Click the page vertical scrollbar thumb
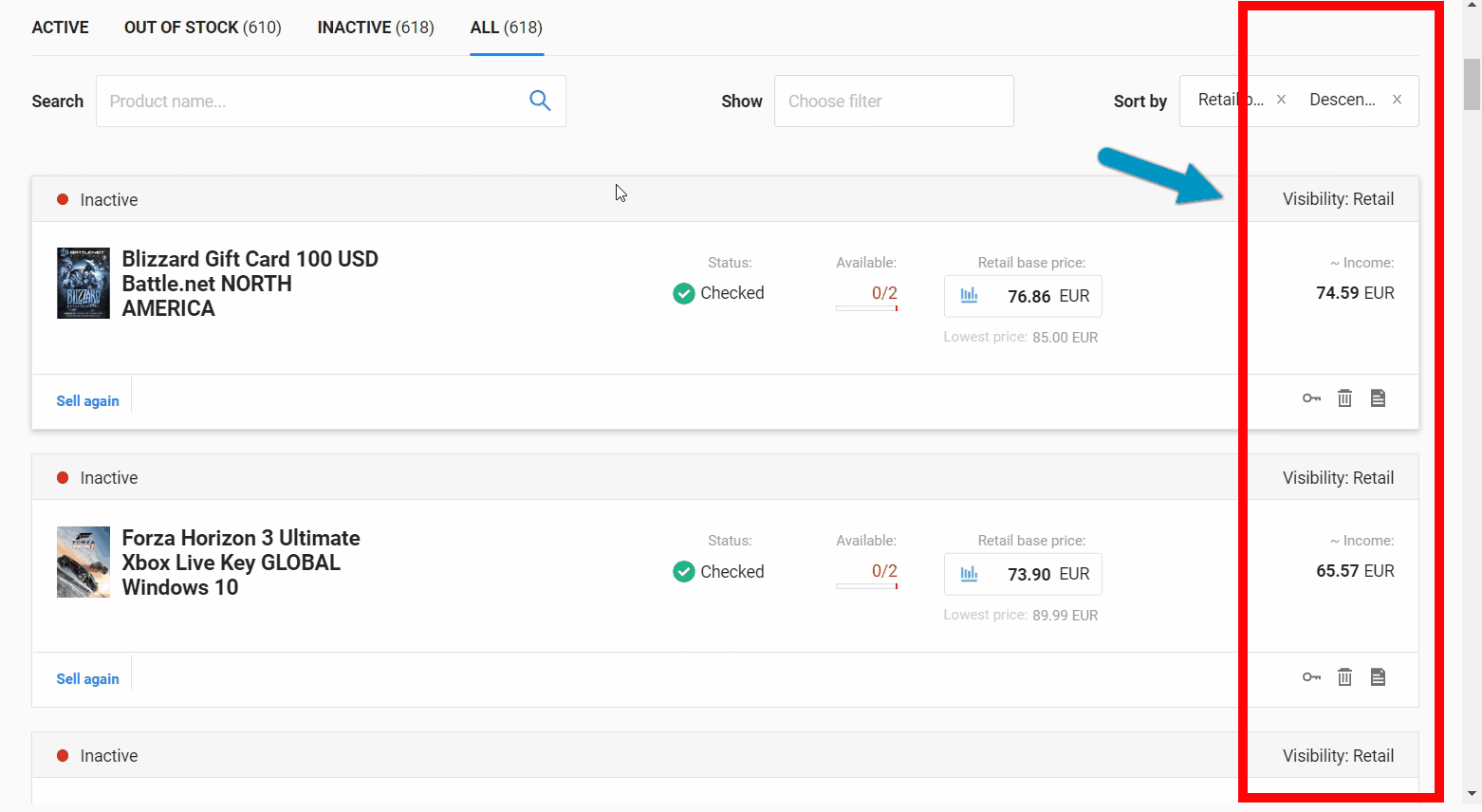 (x=1472, y=83)
